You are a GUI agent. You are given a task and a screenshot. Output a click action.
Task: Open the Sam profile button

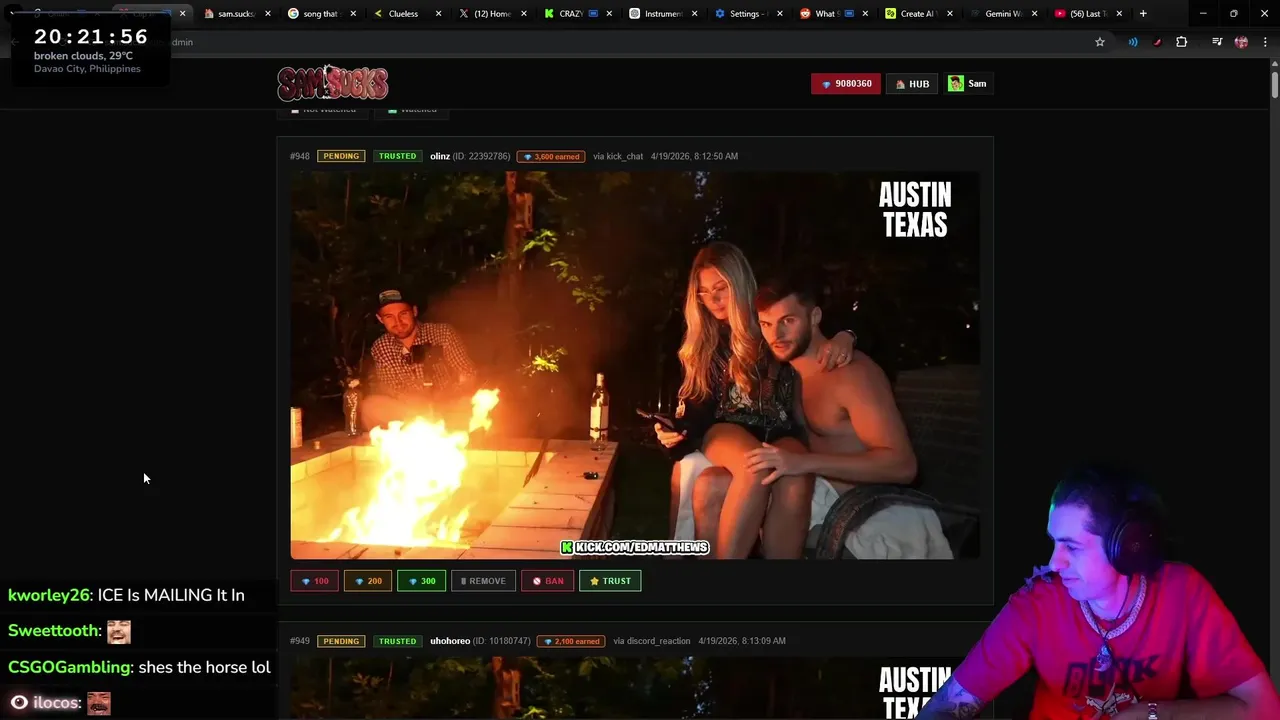(x=968, y=84)
